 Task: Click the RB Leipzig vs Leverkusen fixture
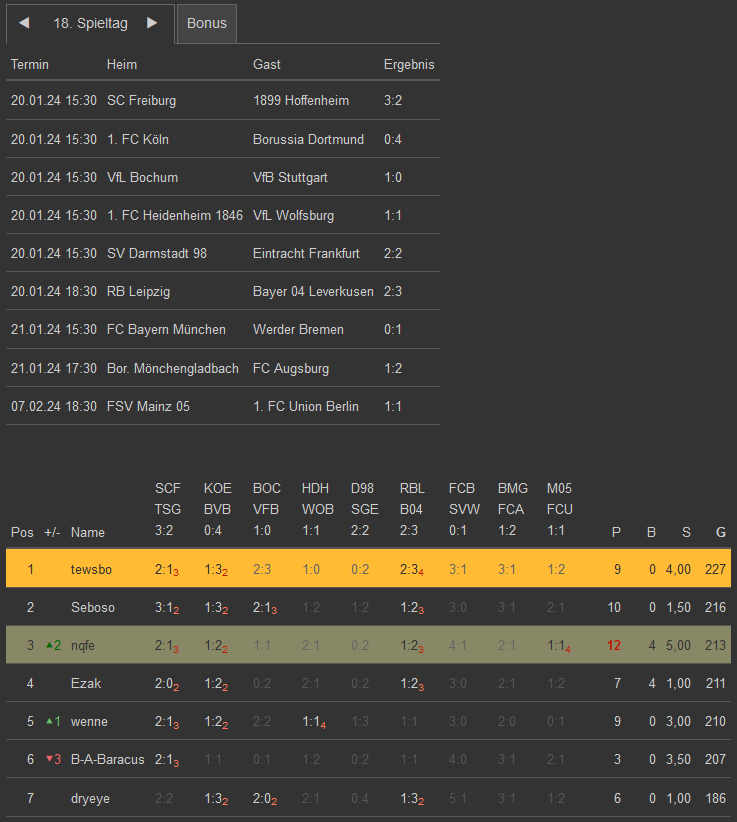(222, 291)
